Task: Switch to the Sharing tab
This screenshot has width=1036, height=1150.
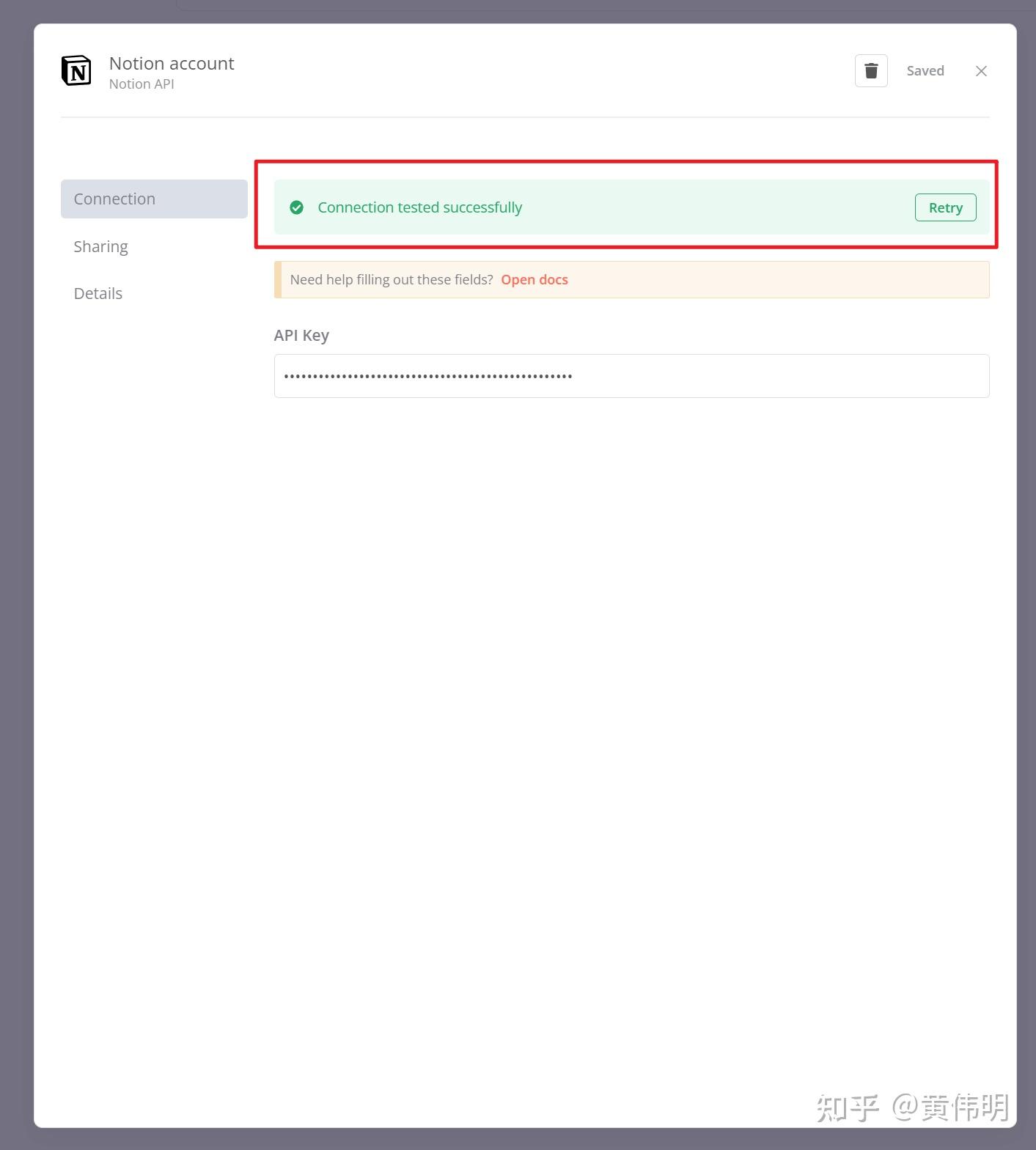Action: (100, 246)
